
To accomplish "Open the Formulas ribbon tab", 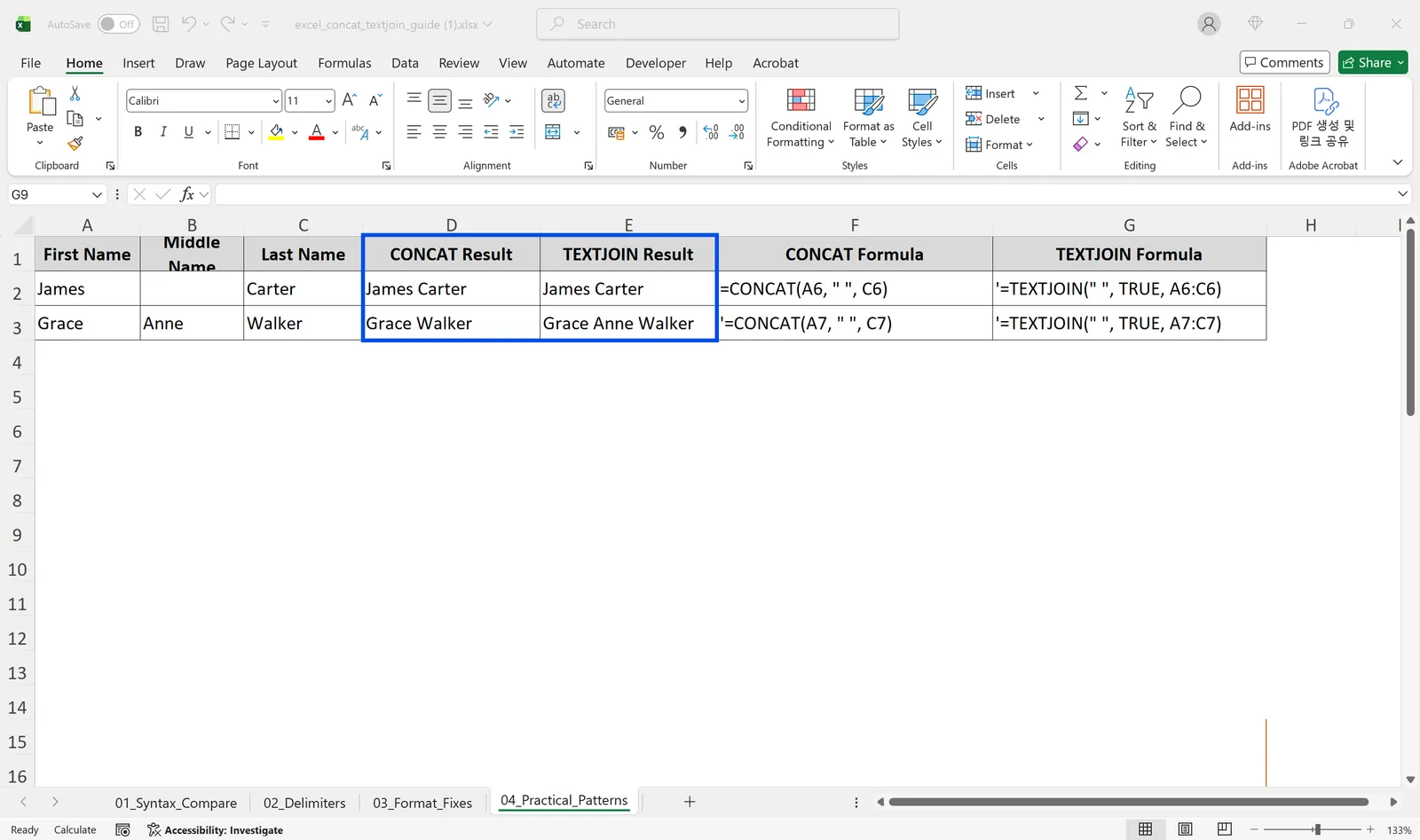I will pos(344,63).
